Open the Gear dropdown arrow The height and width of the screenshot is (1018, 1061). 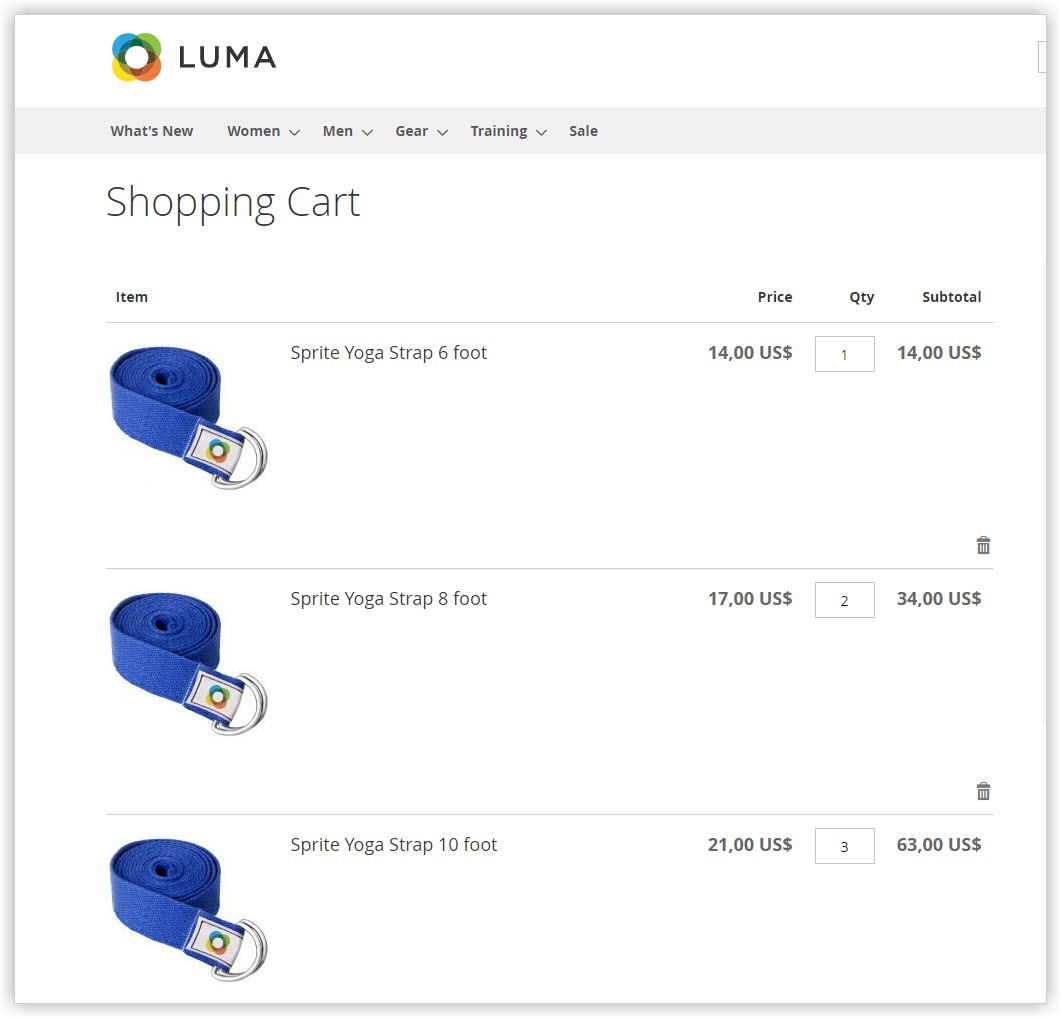[443, 132]
